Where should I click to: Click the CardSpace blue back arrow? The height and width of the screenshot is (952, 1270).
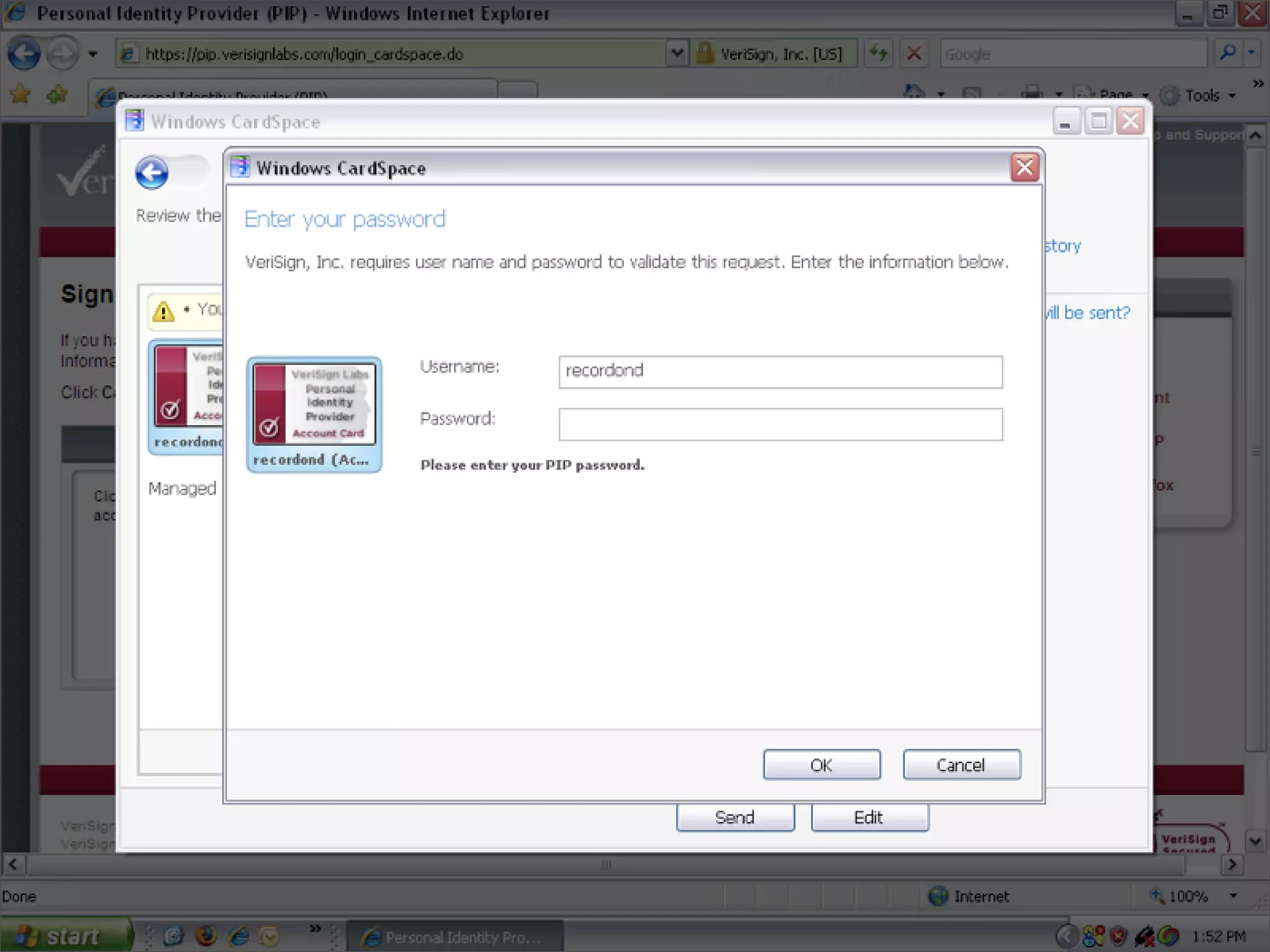tap(151, 173)
